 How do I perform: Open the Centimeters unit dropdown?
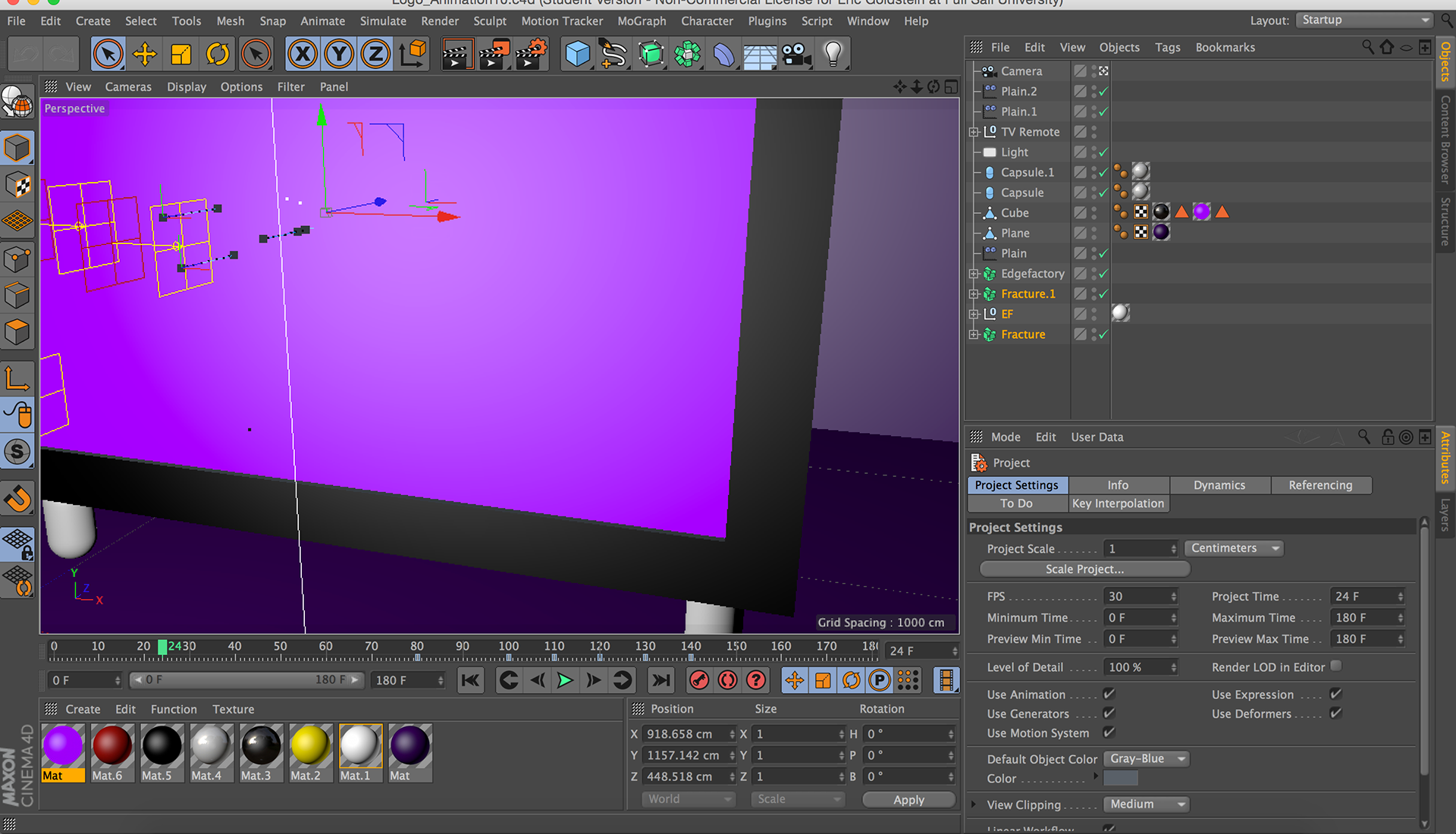pos(1233,548)
